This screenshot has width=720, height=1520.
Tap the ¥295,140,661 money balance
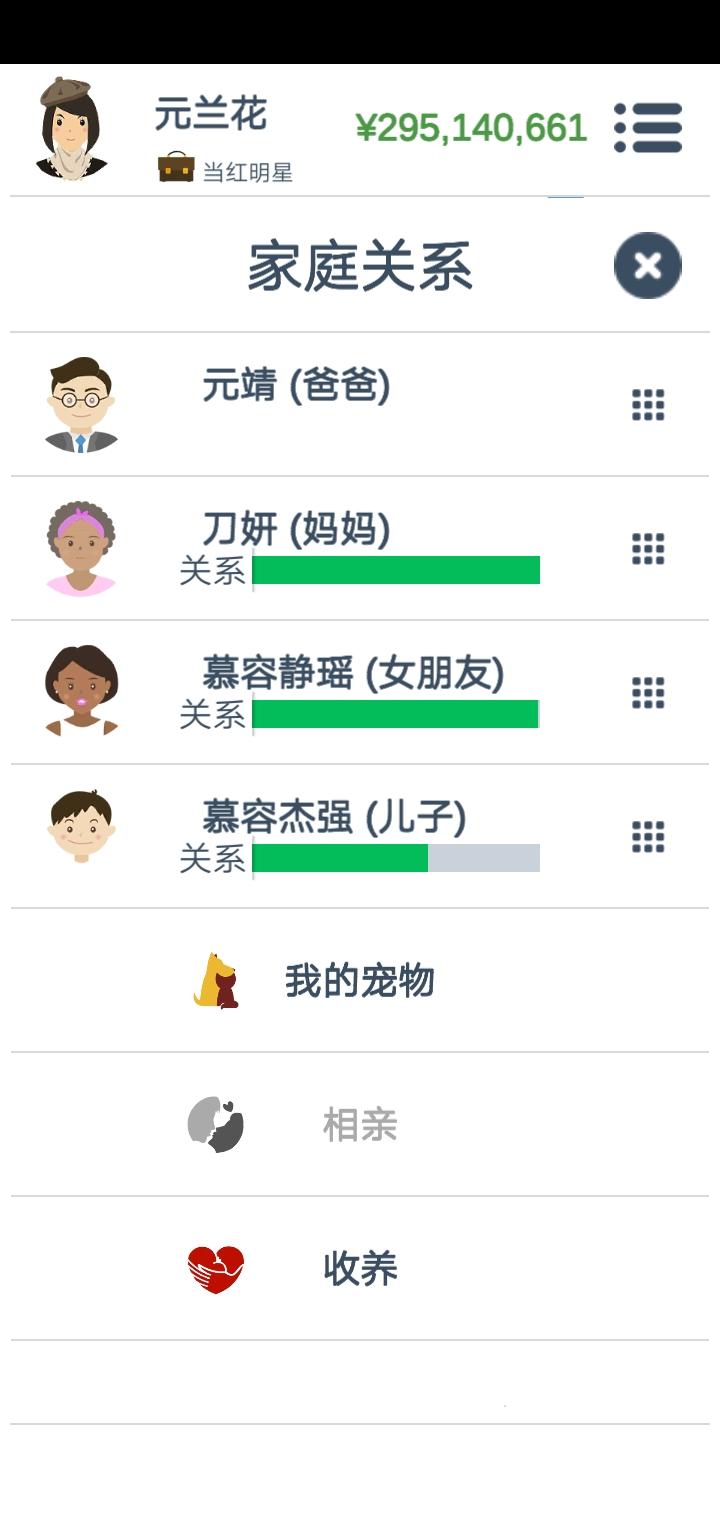(x=471, y=128)
